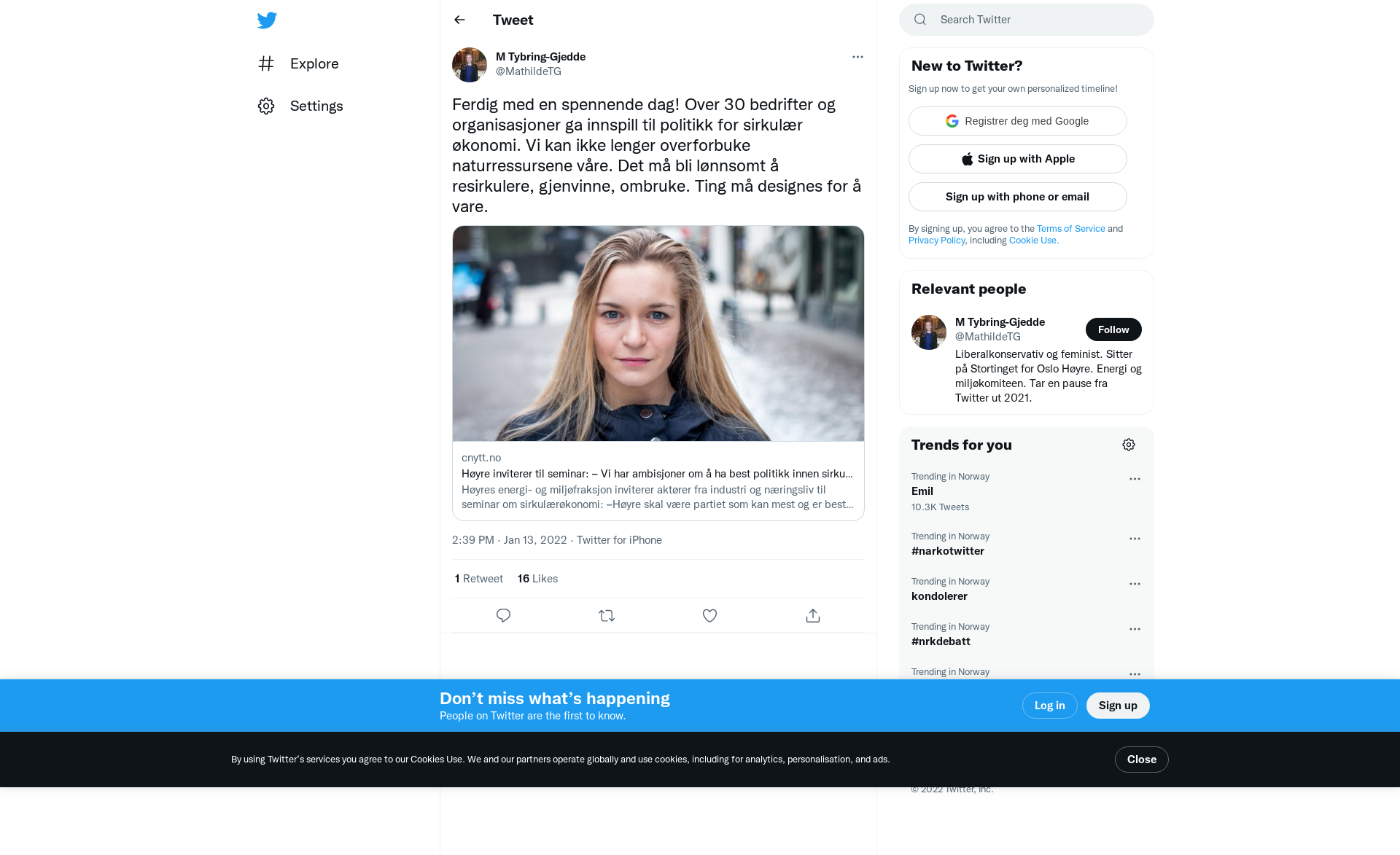Open the kondolerer trend
Screen dimensions: 1400x855
click(x=1027, y=589)
